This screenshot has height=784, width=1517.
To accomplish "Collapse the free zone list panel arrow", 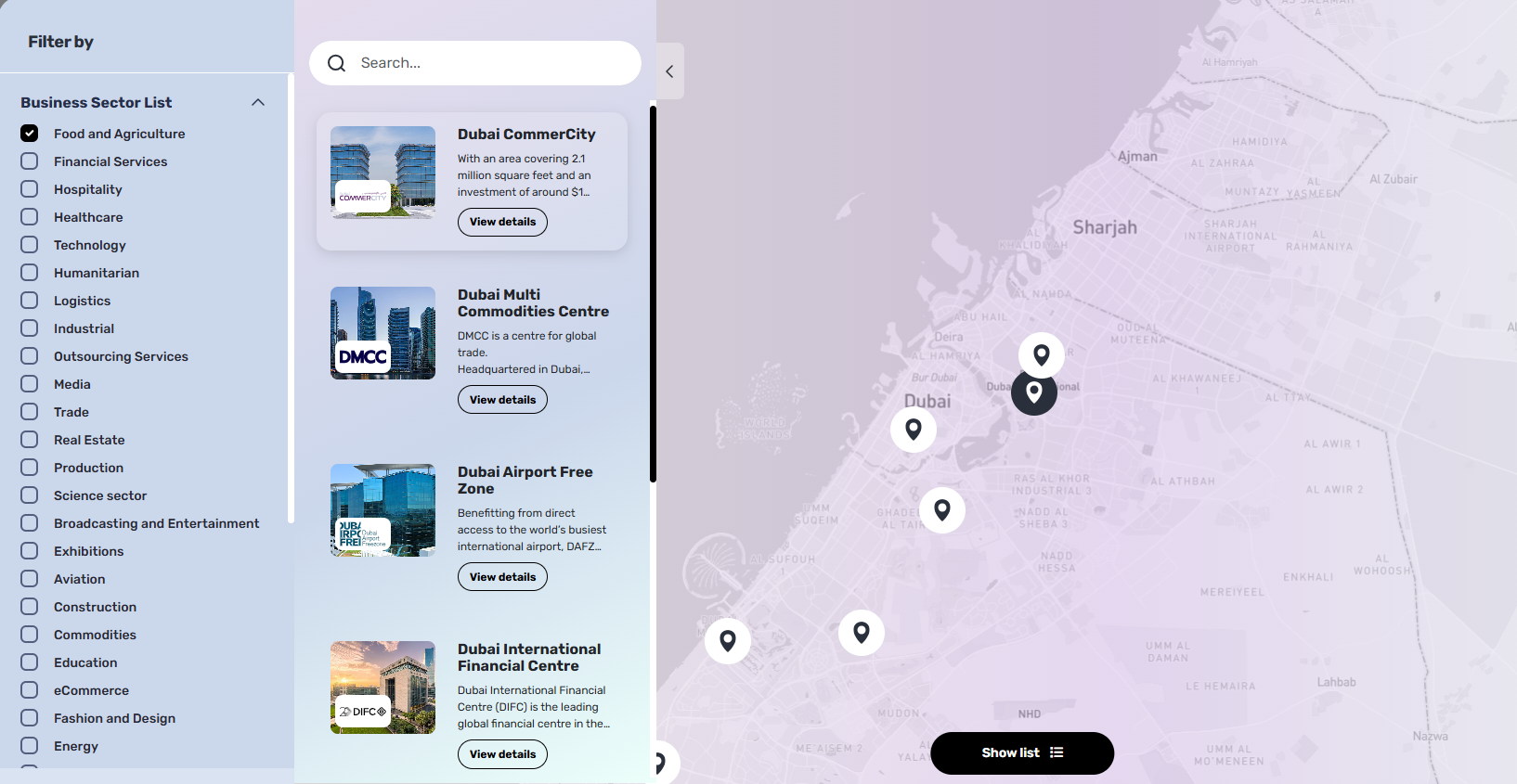I will [669, 71].
